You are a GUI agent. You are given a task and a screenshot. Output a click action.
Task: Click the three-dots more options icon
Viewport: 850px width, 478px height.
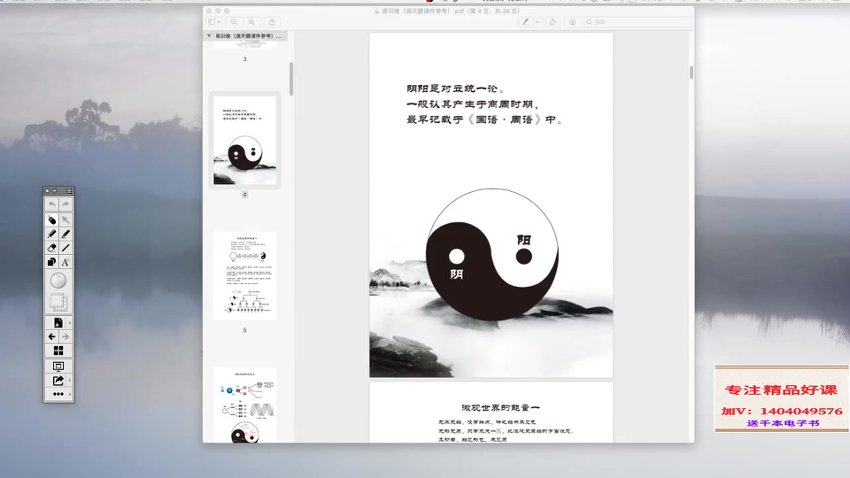tap(58, 394)
